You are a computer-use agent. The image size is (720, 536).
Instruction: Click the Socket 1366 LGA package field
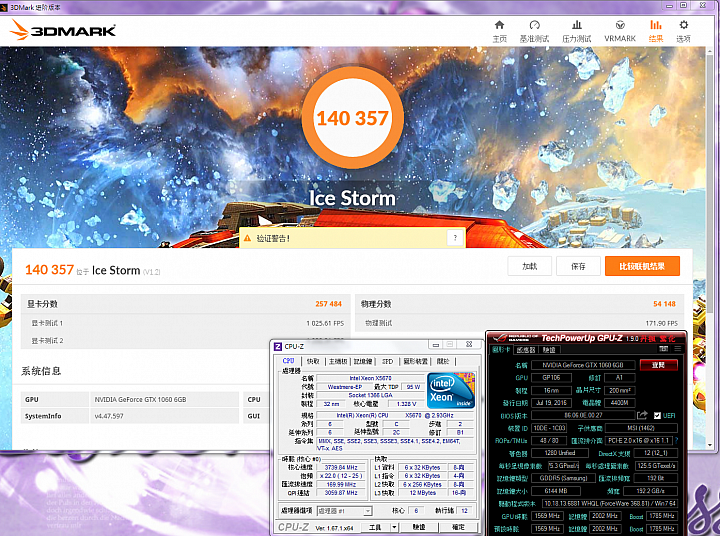[370, 395]
